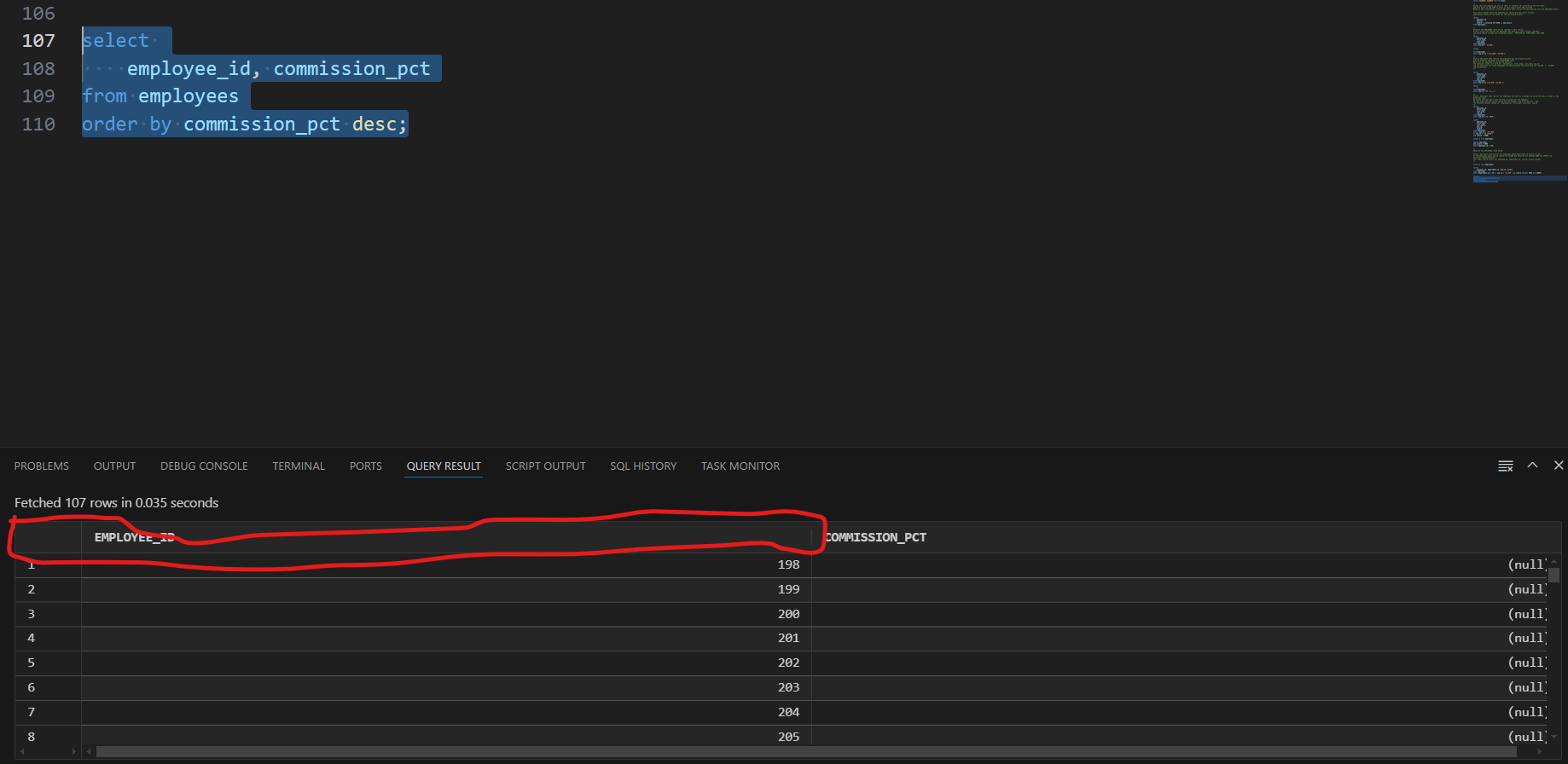Click the results horizontal scroll-right arrow
This screenshot has height=764, width=1568.
(1539, 752)
